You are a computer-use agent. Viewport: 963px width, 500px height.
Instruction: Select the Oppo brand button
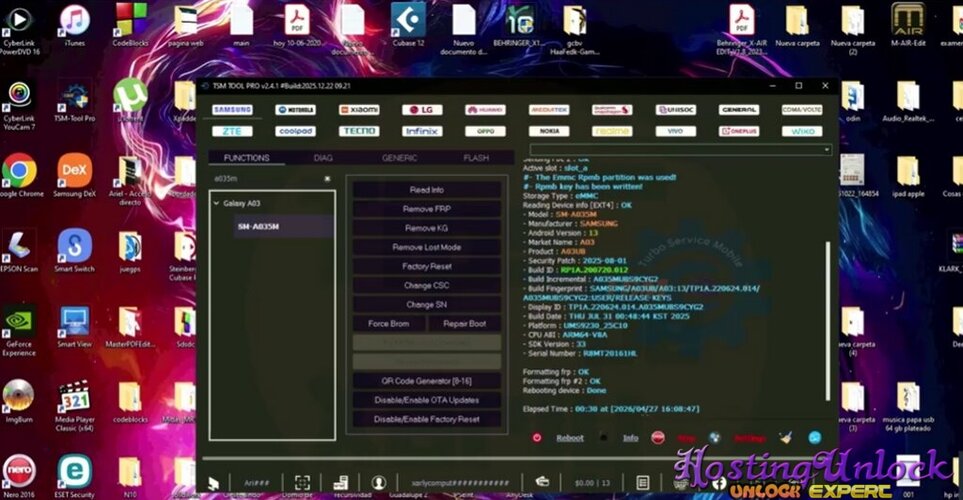(485, 131)
